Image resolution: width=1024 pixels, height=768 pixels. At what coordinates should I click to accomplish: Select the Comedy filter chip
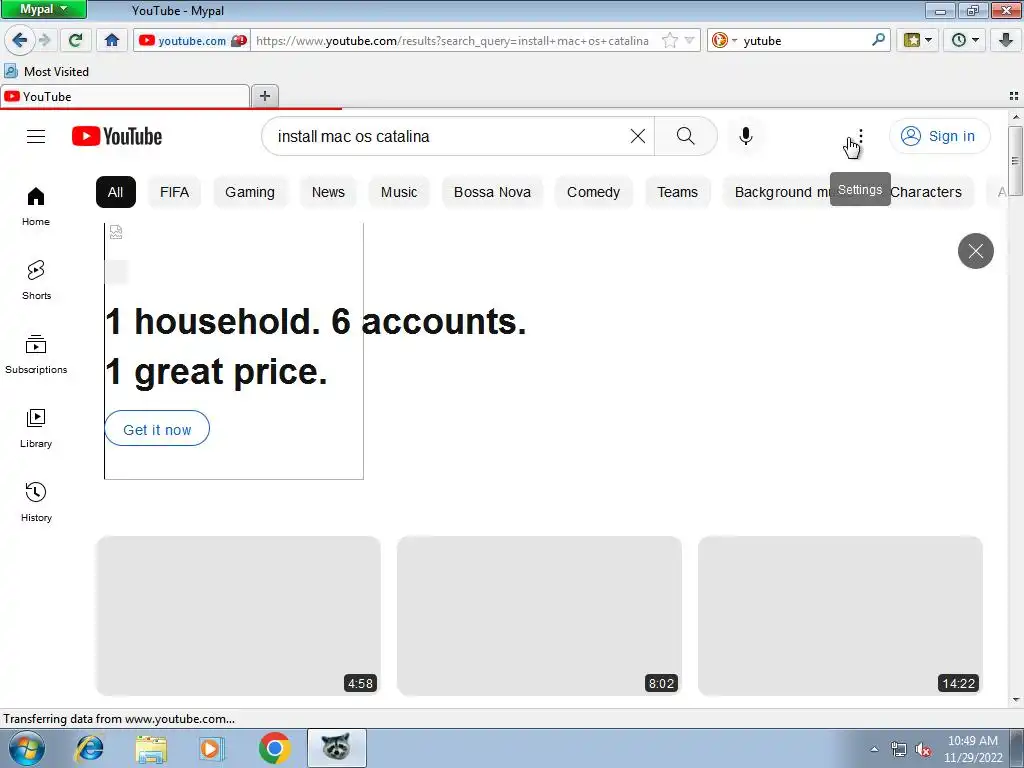click(x=593, y=192)
